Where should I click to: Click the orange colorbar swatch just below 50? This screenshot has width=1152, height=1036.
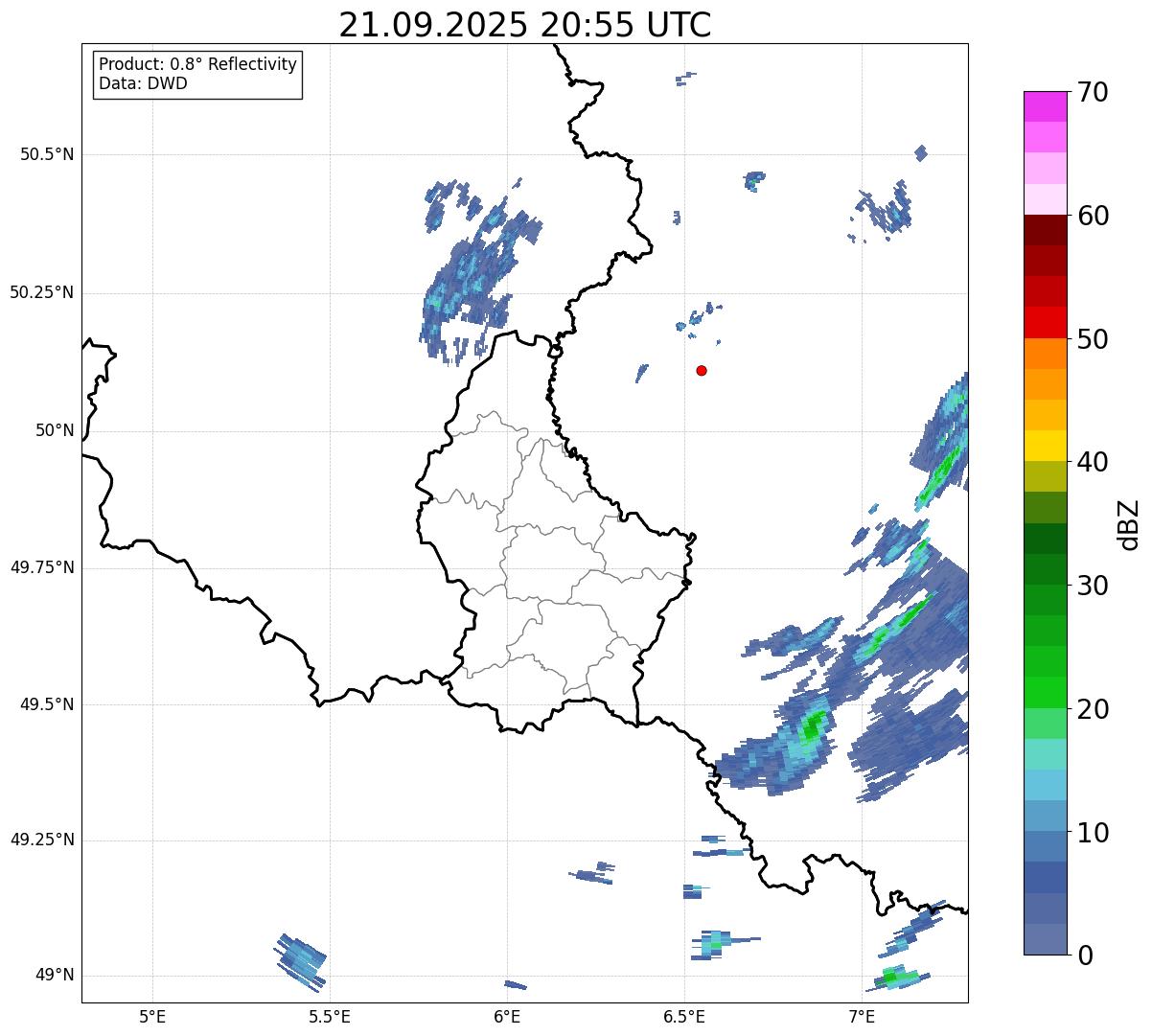[1045, 354]
